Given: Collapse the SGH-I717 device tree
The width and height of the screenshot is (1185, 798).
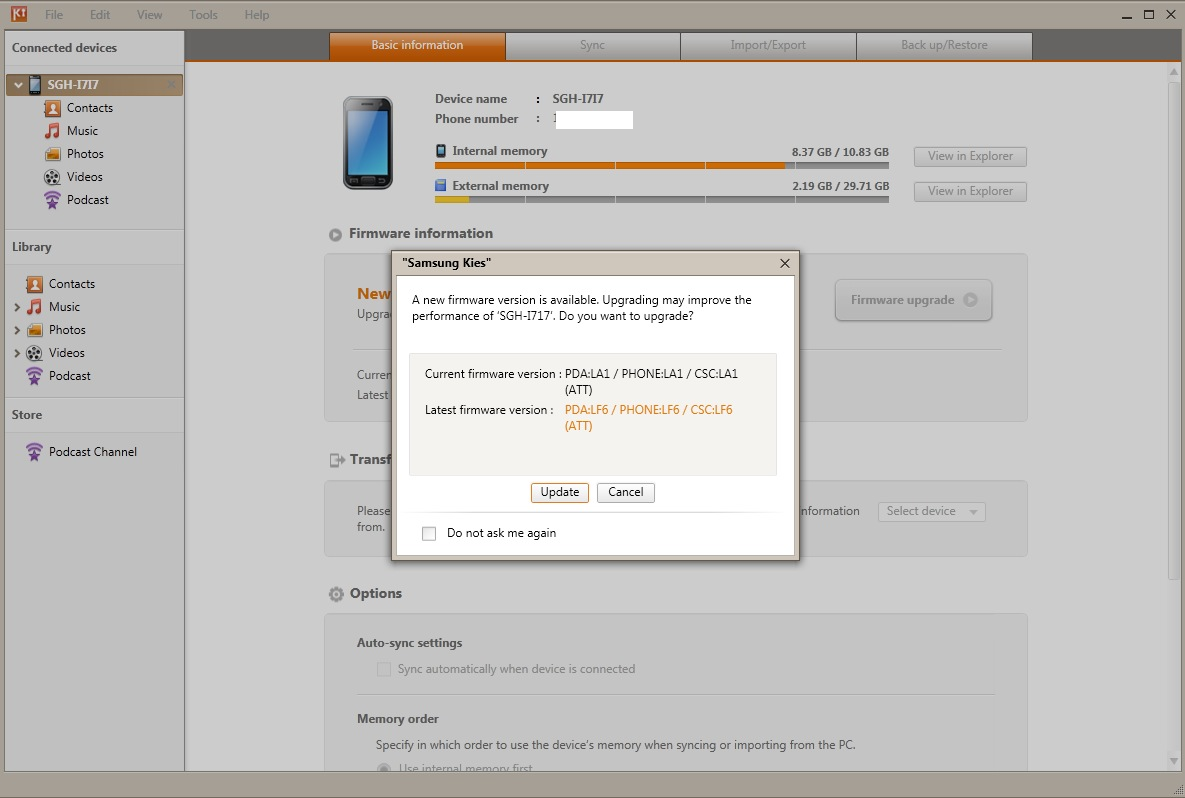Looking at the screenshot, I should pyautogui.click(x=18, y=85).
